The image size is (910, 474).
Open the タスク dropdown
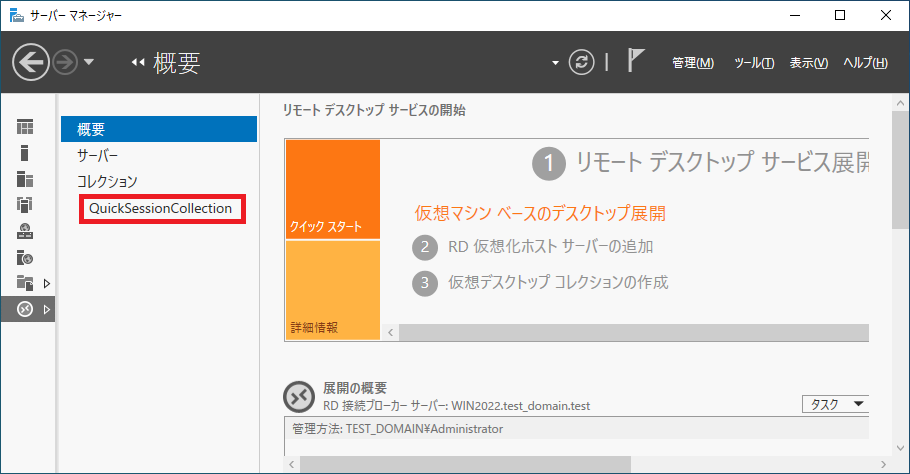point(835,404)
